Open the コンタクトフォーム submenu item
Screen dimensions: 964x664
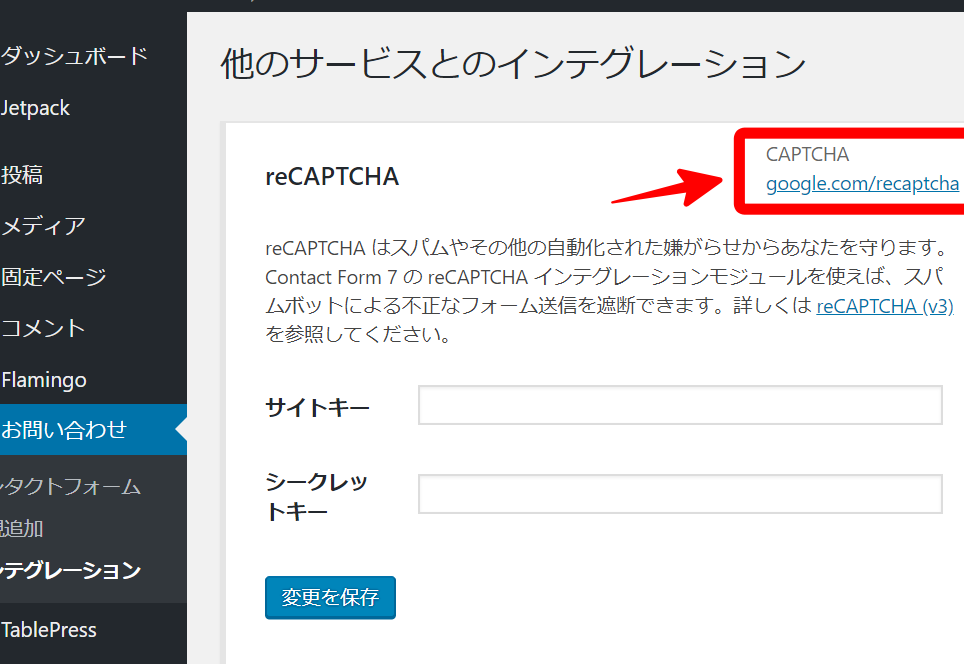(x=70, y=487)
